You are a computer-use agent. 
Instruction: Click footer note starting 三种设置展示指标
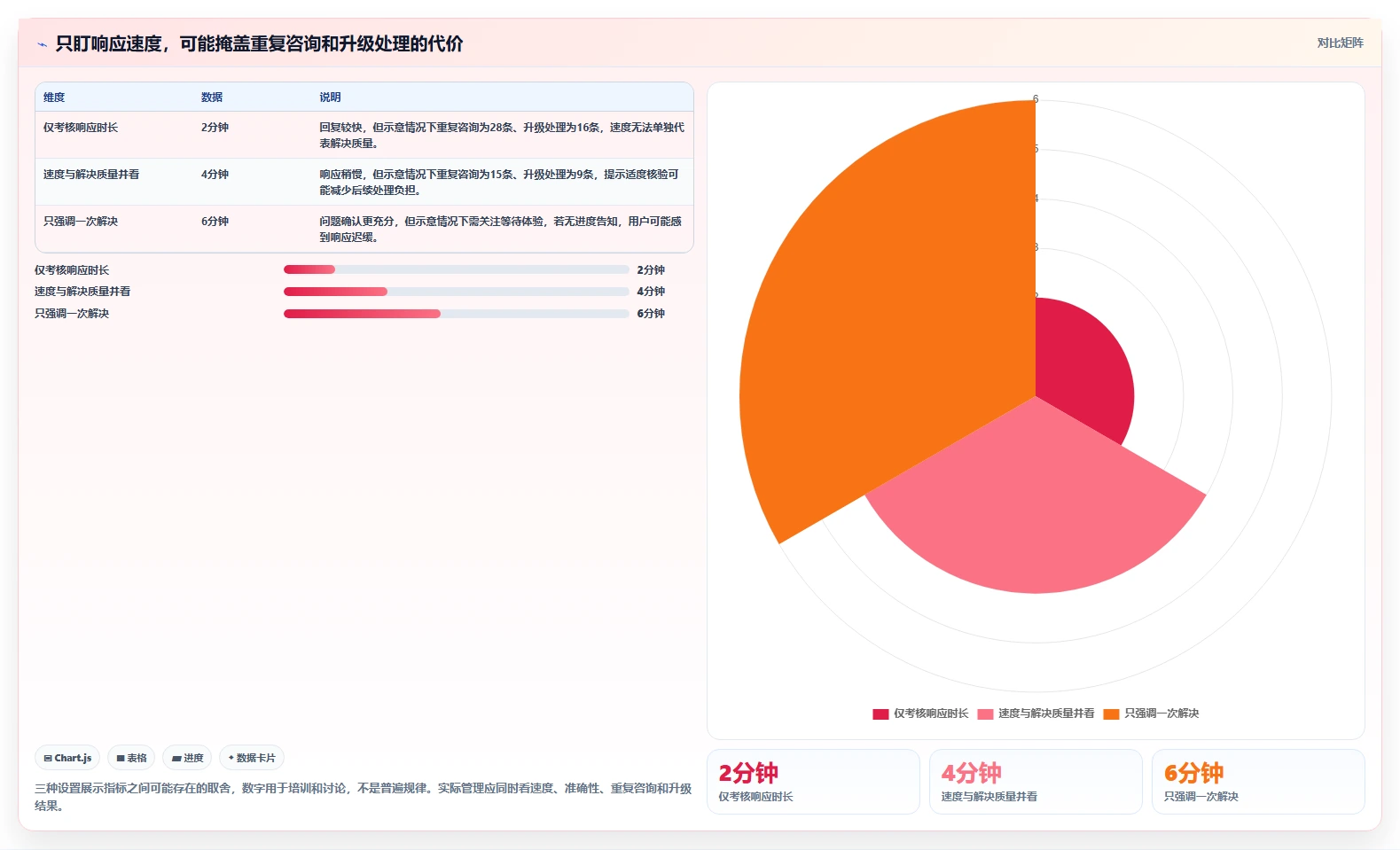[363, 797]
